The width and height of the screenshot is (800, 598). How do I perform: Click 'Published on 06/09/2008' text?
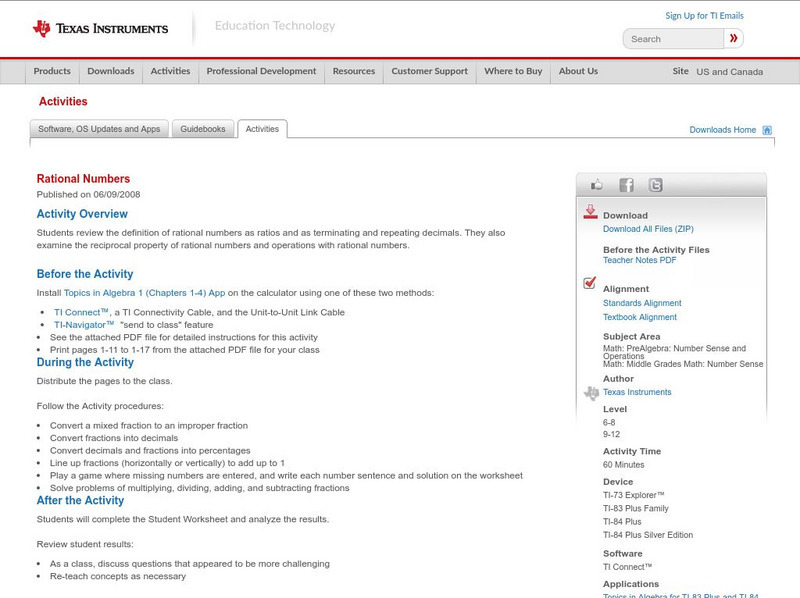pos(88,194)
